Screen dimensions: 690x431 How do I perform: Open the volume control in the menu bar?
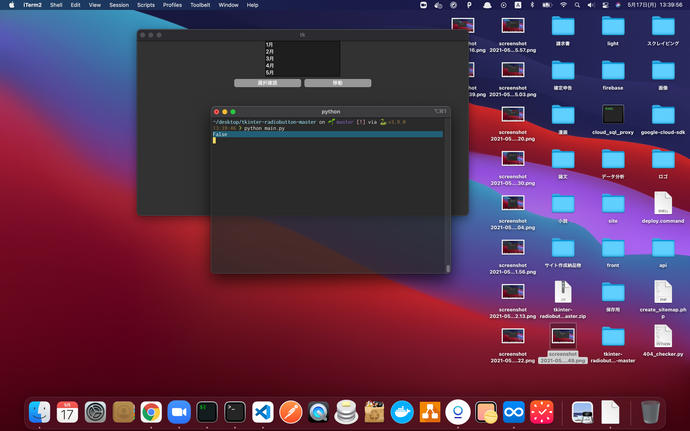591,5
